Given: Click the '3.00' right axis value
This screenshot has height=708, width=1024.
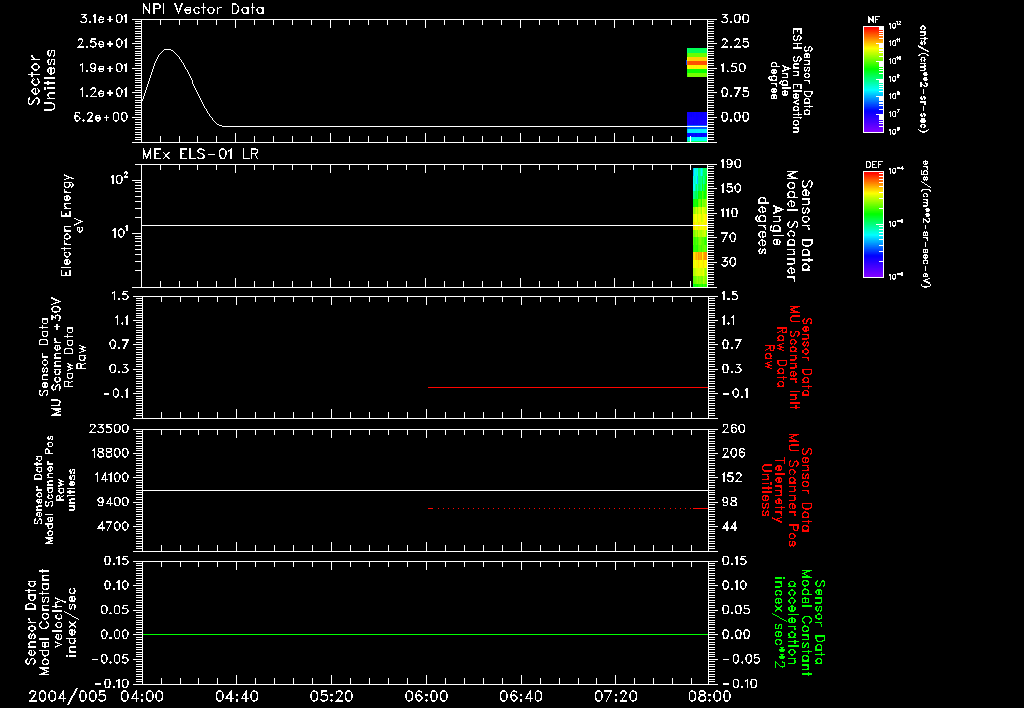Looking at the screenshot, I should click(735, 18).
